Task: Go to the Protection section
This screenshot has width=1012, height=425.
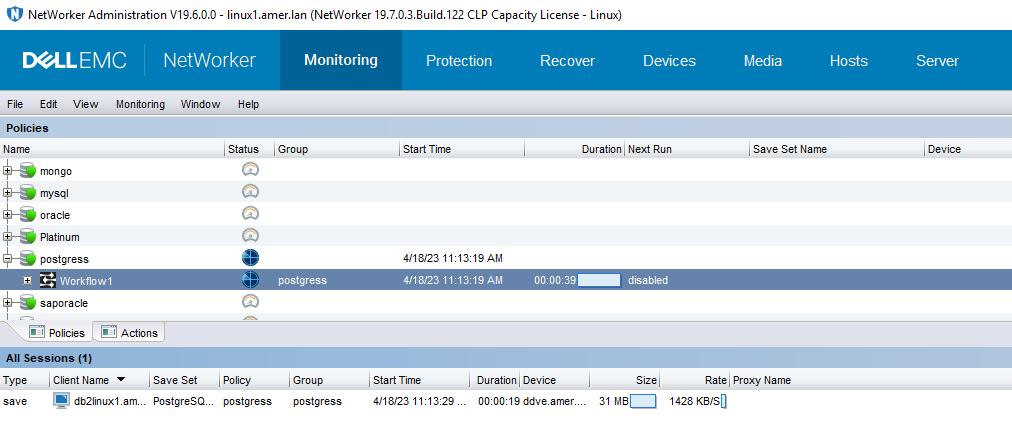Action: (459, 61)
